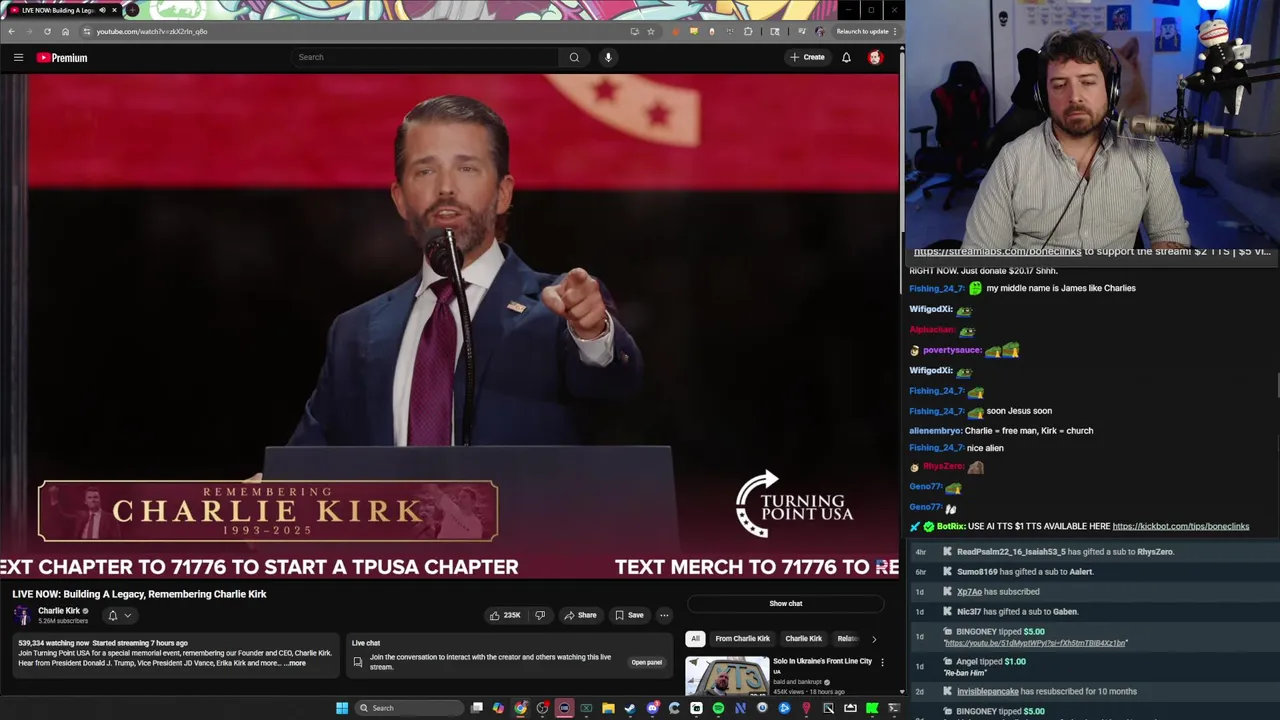Viewport: 1280px width, 720px height.
Task: Open Spotify from the taskbar
Action: pos(718,708)
